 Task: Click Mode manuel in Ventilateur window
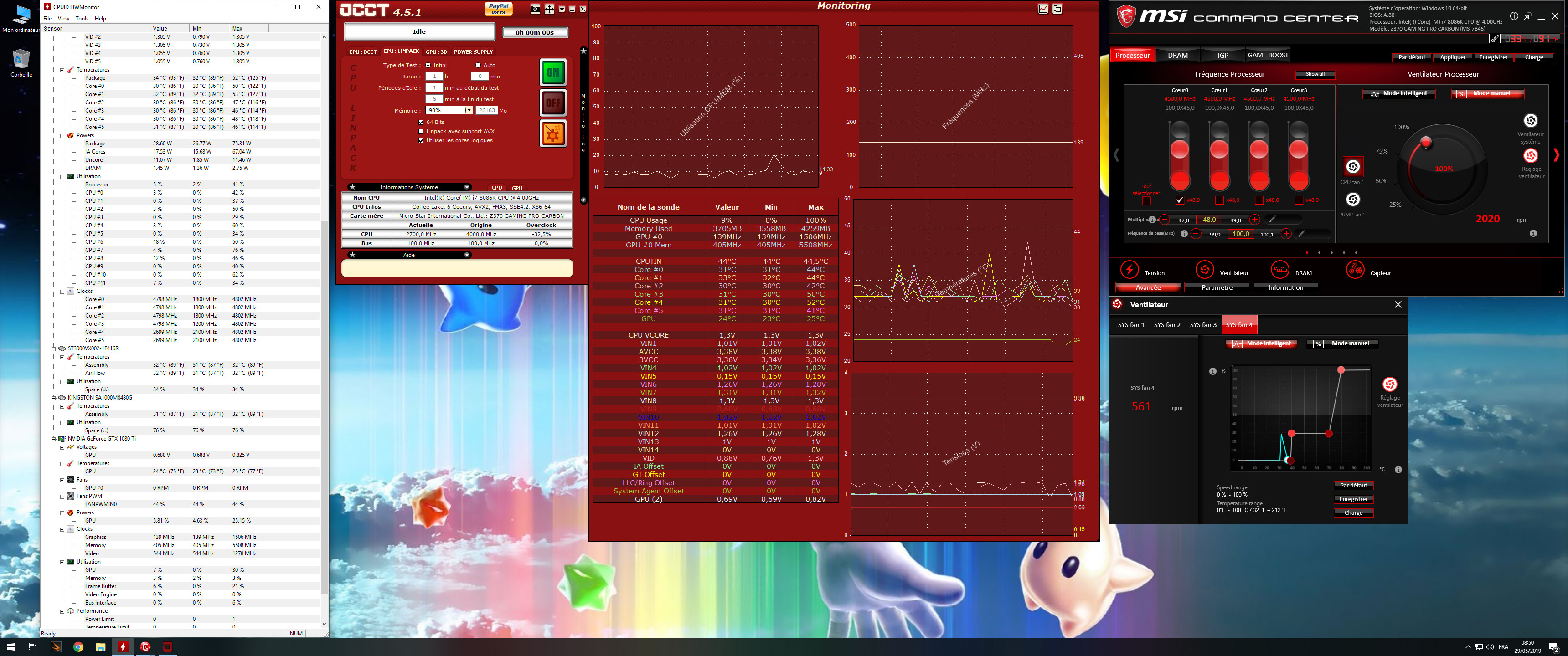[x=1342, y=344]
